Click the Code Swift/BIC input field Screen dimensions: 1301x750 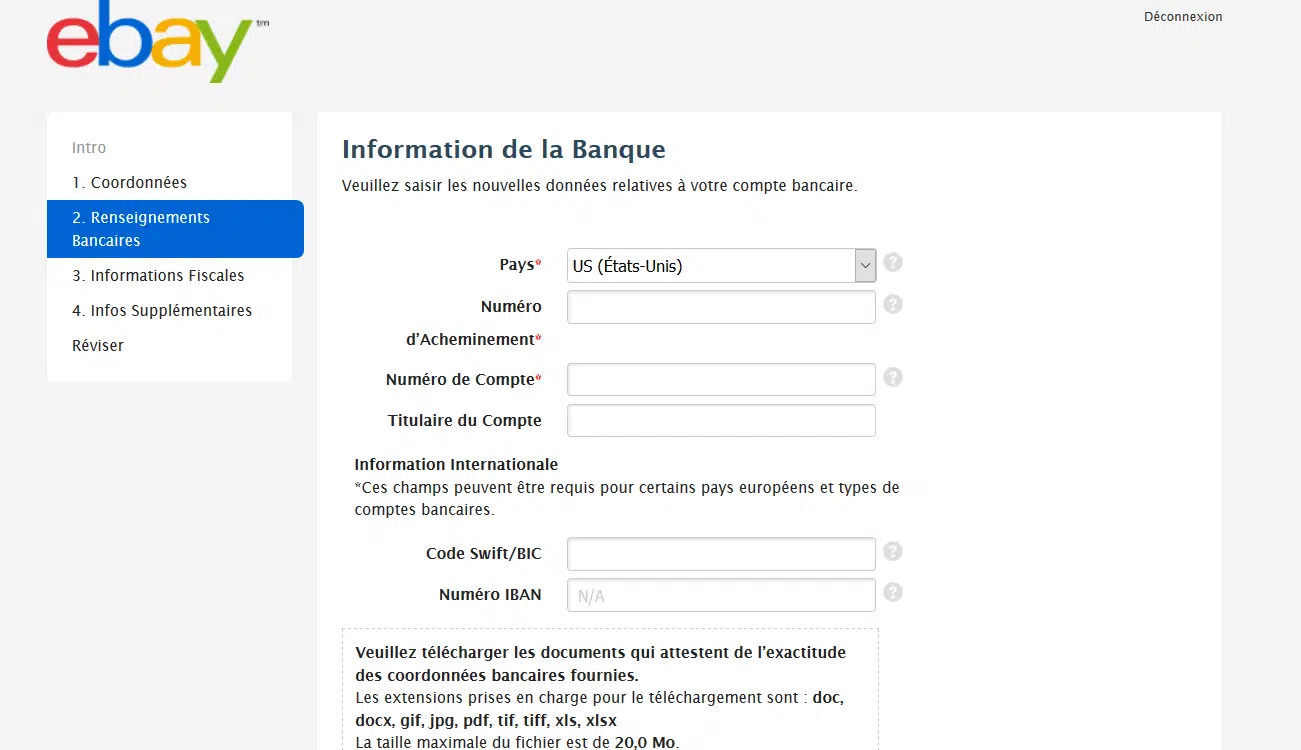(721, 554)
